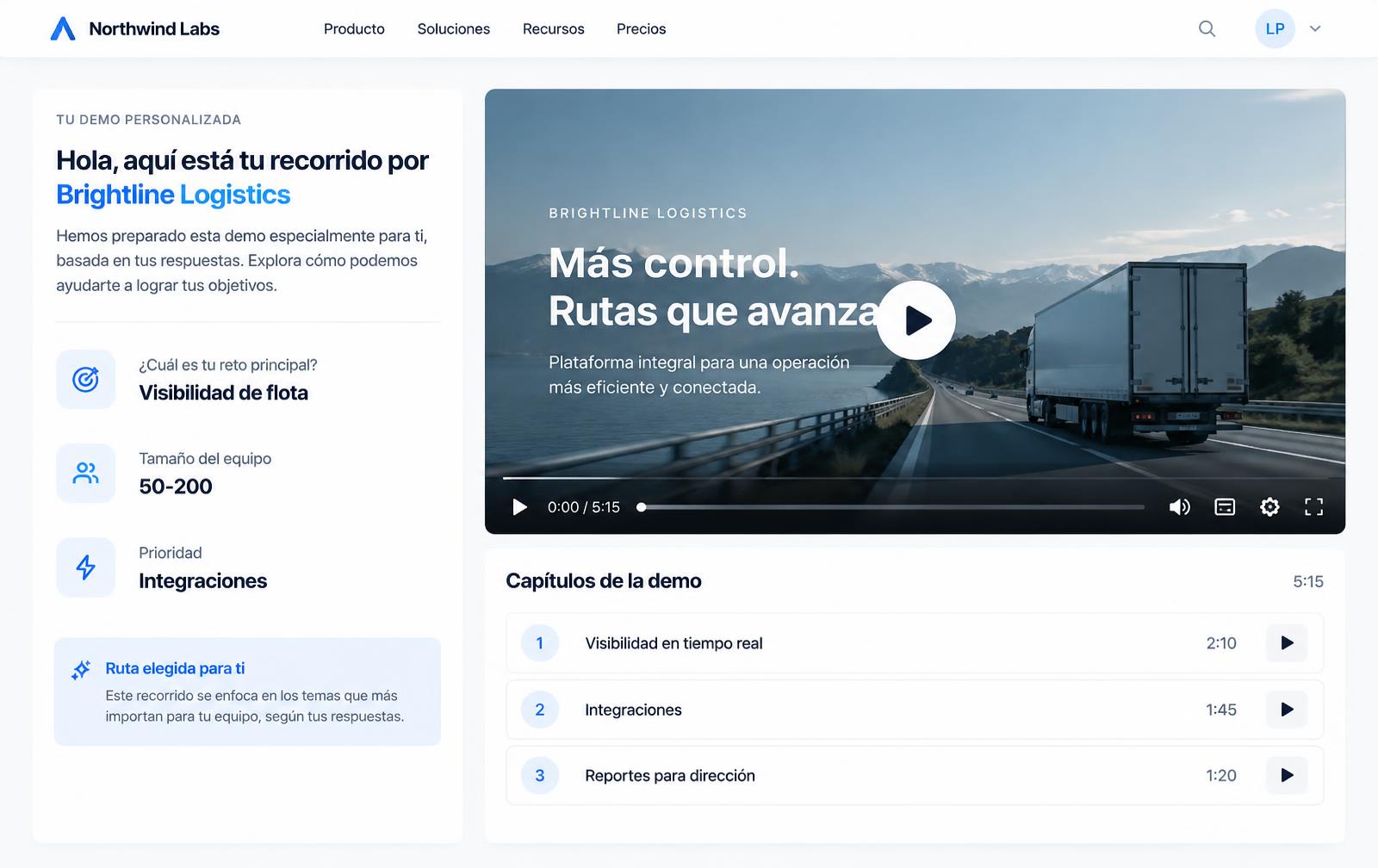Click the video progress seek bar
The height and width of the screenshot is (868, 1378).
coord(892,507)
